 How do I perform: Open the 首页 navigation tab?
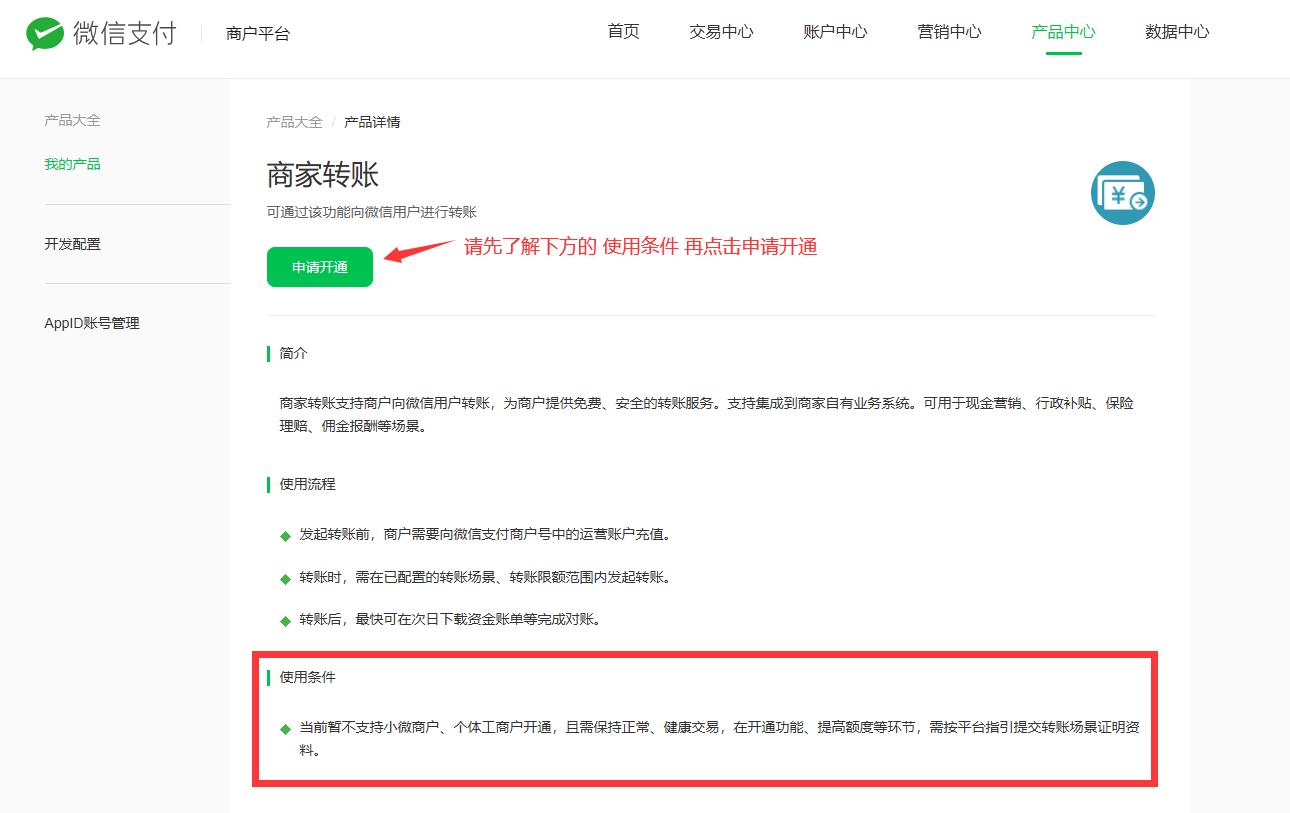tap(623, 31)
